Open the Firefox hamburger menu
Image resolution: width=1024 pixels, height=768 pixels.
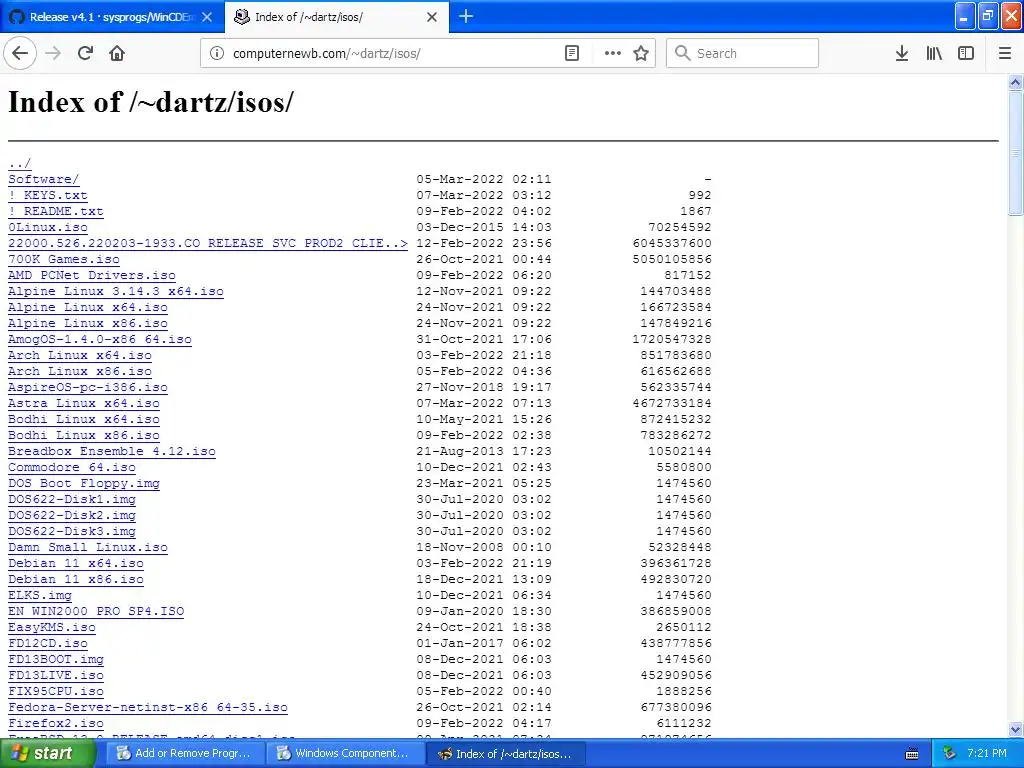pos(1005,53)
